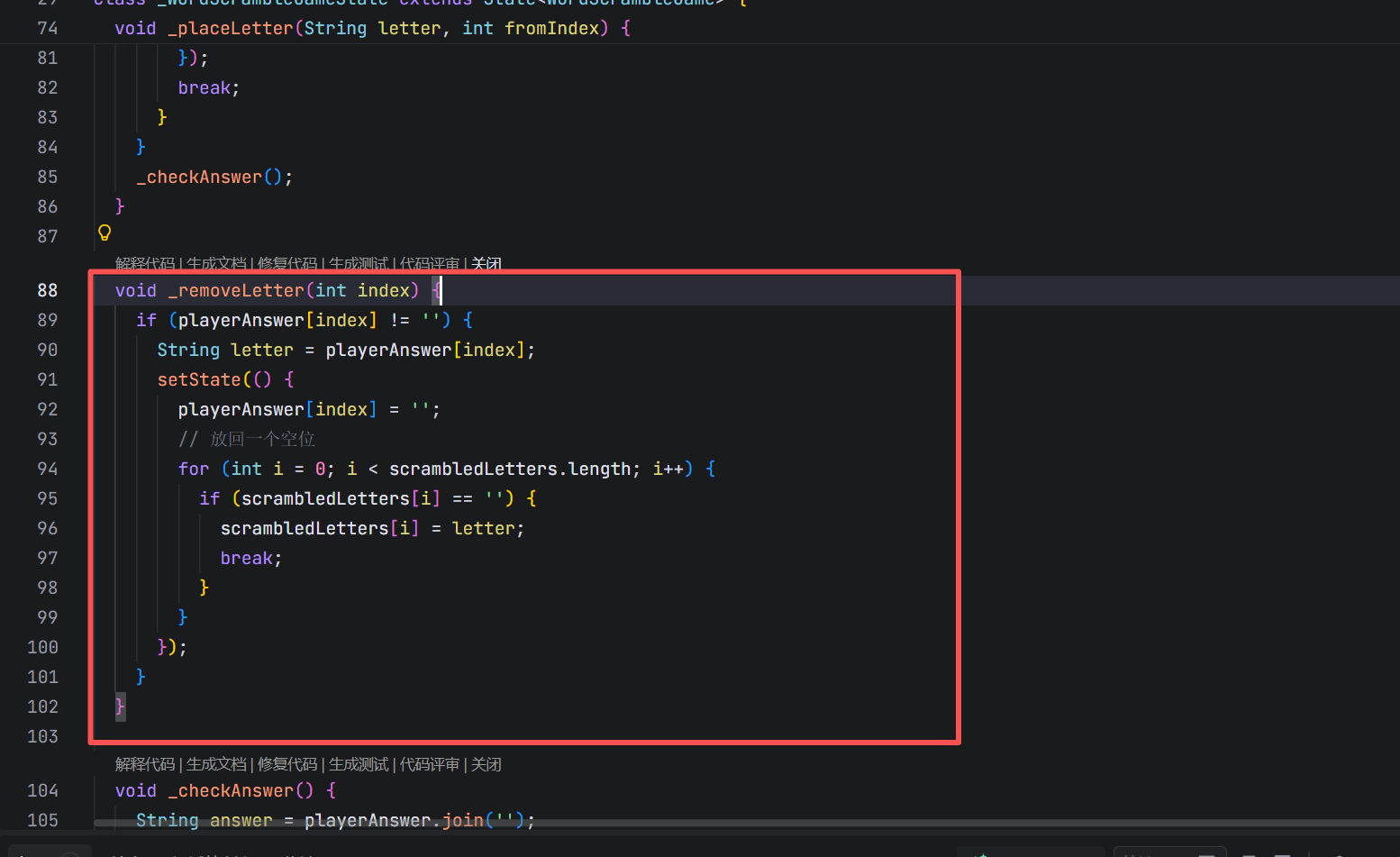
Task: Click 代码评审 above the _checkAnswer method
Action: click(430, 764)
